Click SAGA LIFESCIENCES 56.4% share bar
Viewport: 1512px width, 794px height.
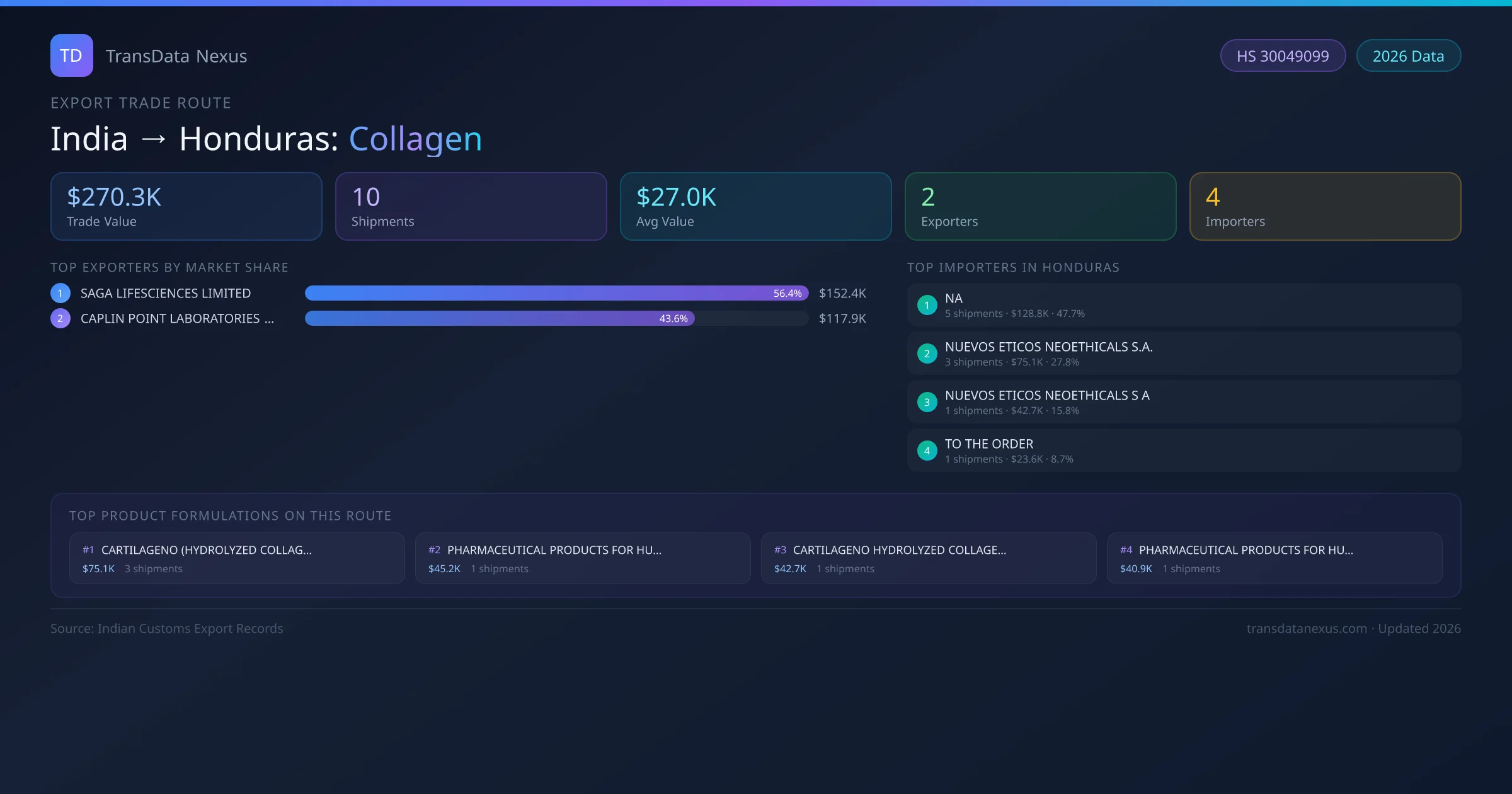coord(556,293)
